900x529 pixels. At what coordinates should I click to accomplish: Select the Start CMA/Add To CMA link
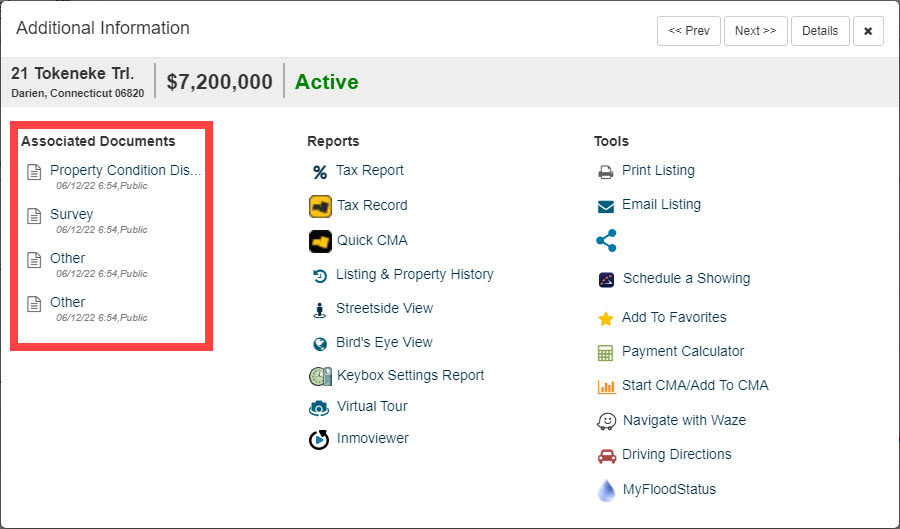click(695, 385)
